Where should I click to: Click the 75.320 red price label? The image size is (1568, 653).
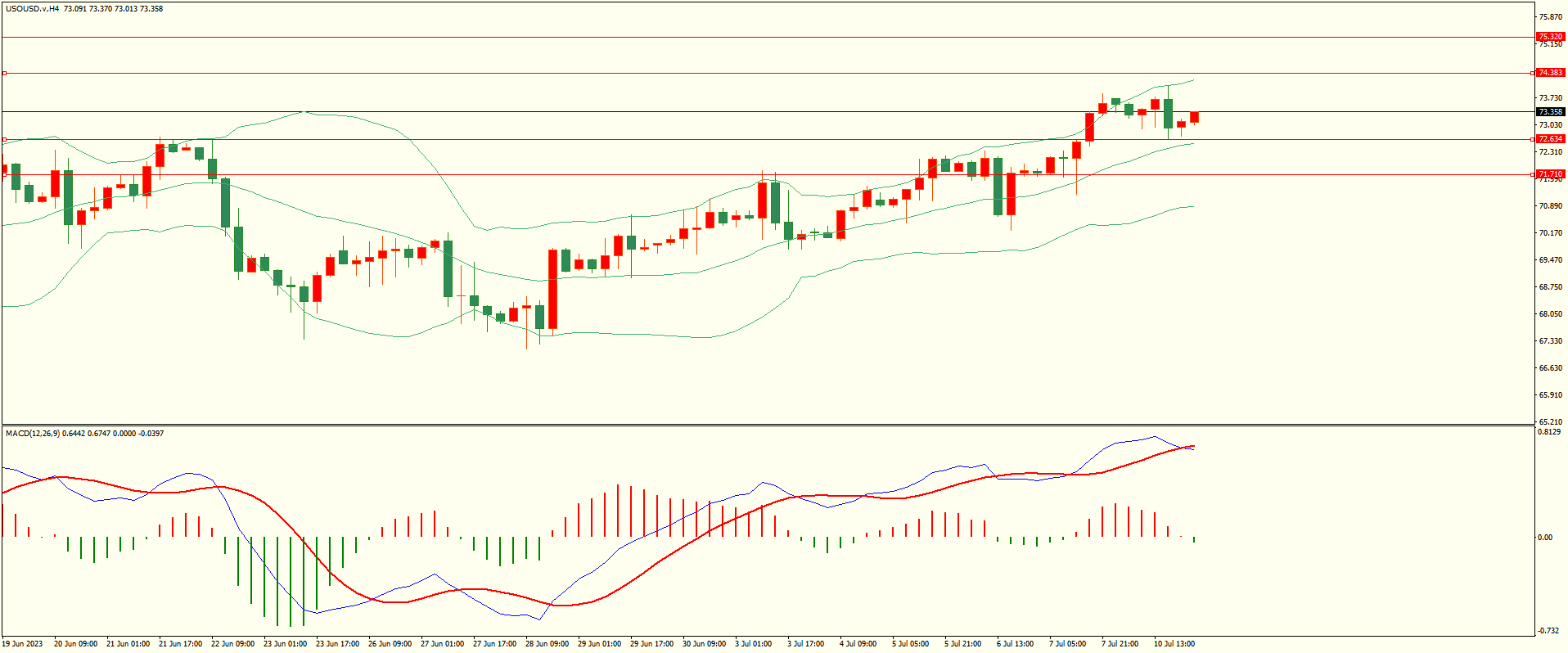click(x=1550, y=37)
